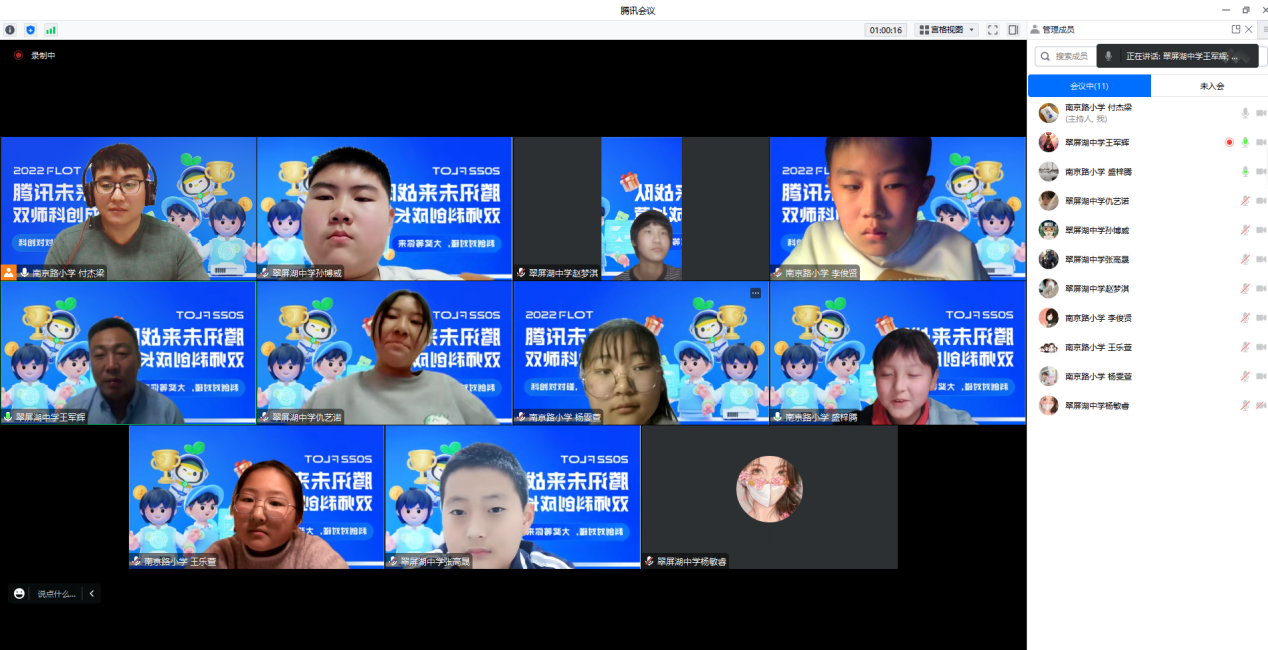1268x650 pixels.
Task: Mute 王军辉 via microphone icon
Action: (1245, 143)
